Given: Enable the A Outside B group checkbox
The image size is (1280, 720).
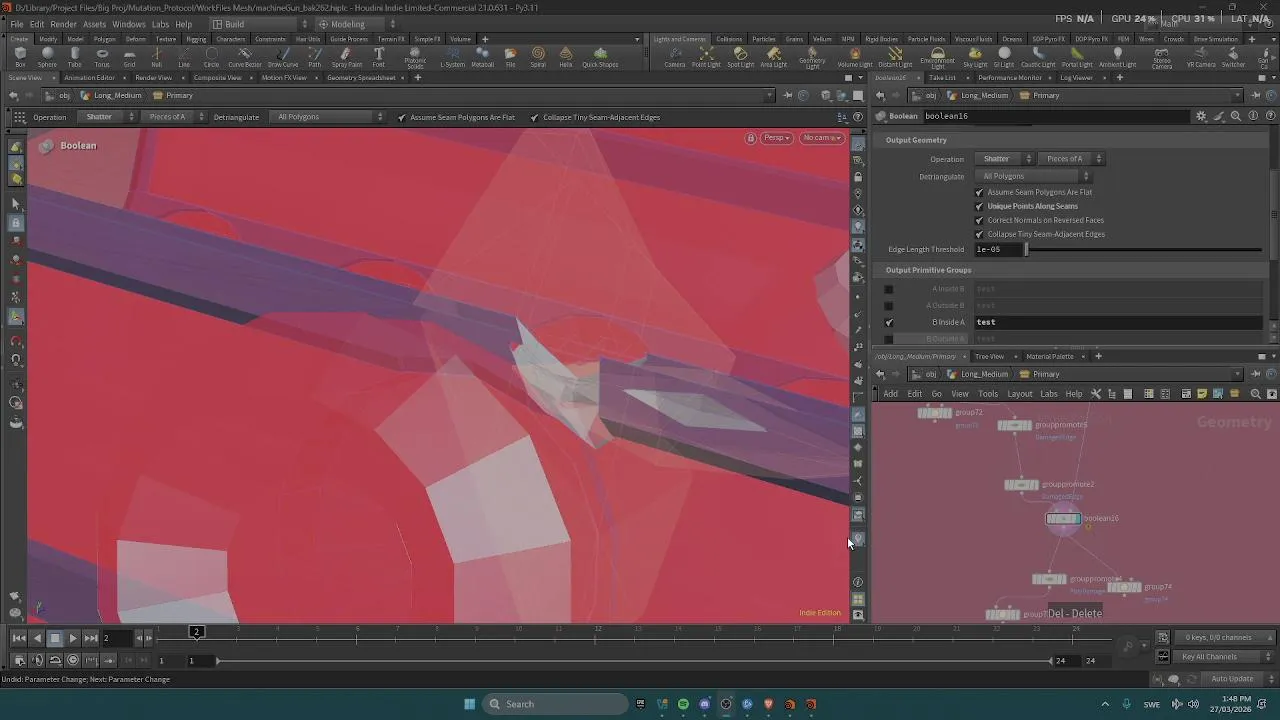Looking at the screenshot, I should [x=889, y=305].
